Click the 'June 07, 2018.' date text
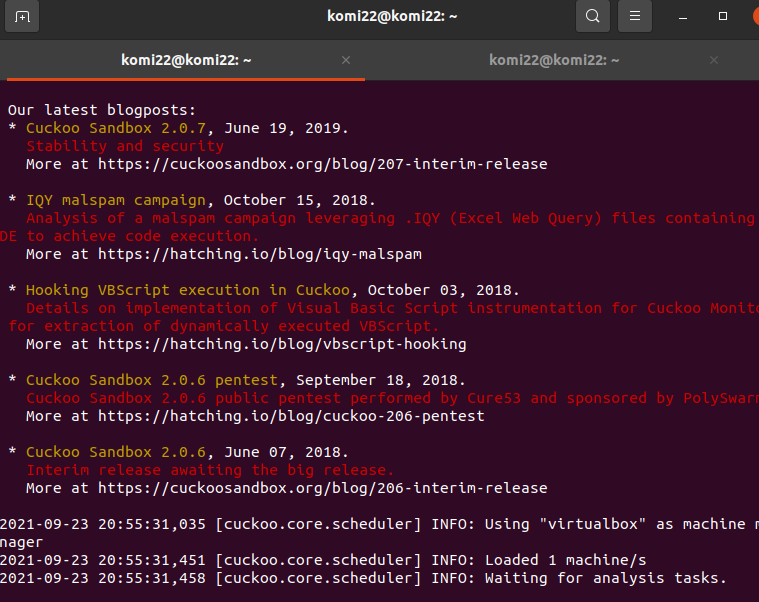The image size is (759, 602). pyautogui.click(x=286, y=452)
